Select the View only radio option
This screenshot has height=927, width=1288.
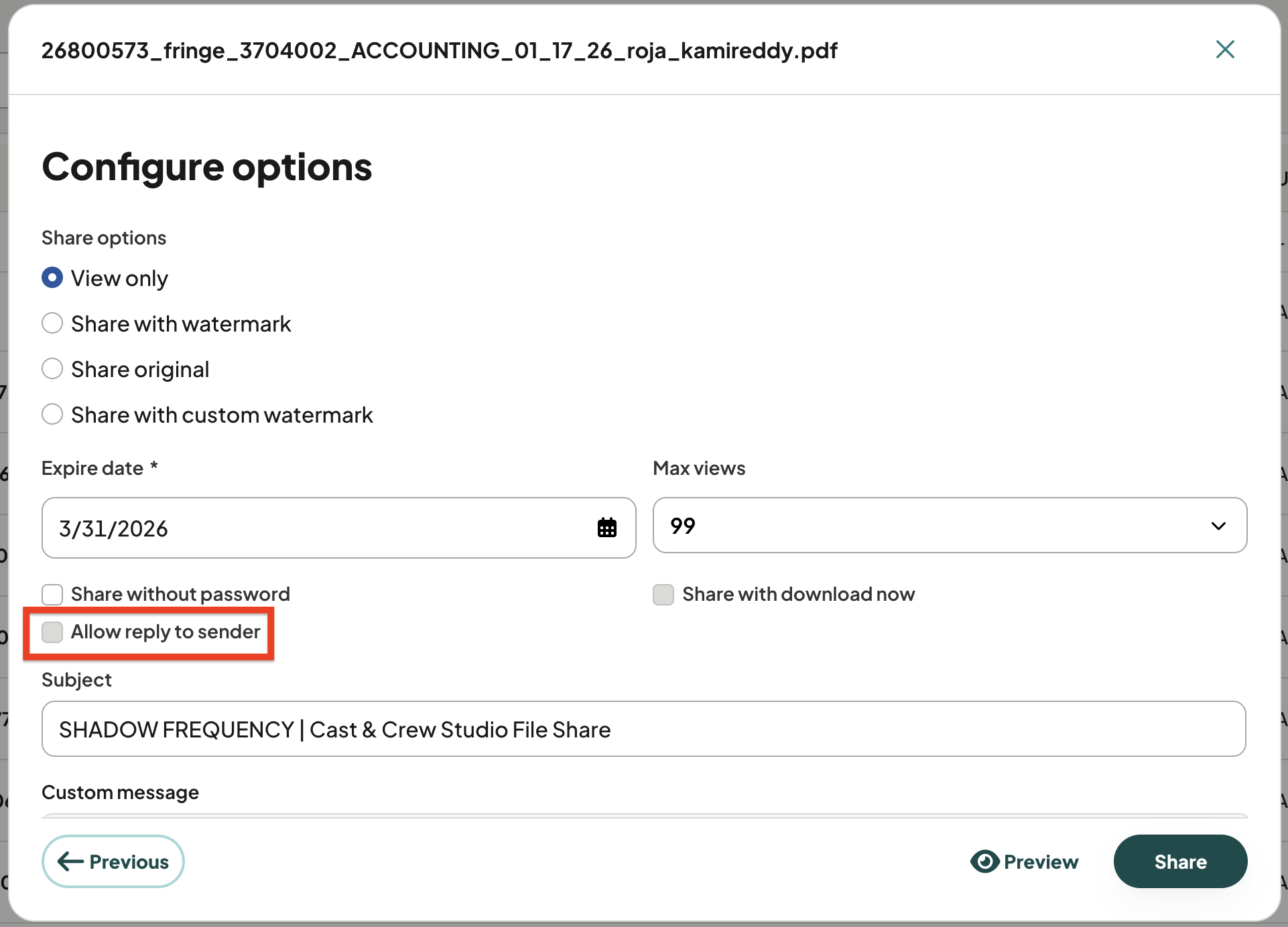click(x=52, y=277)
